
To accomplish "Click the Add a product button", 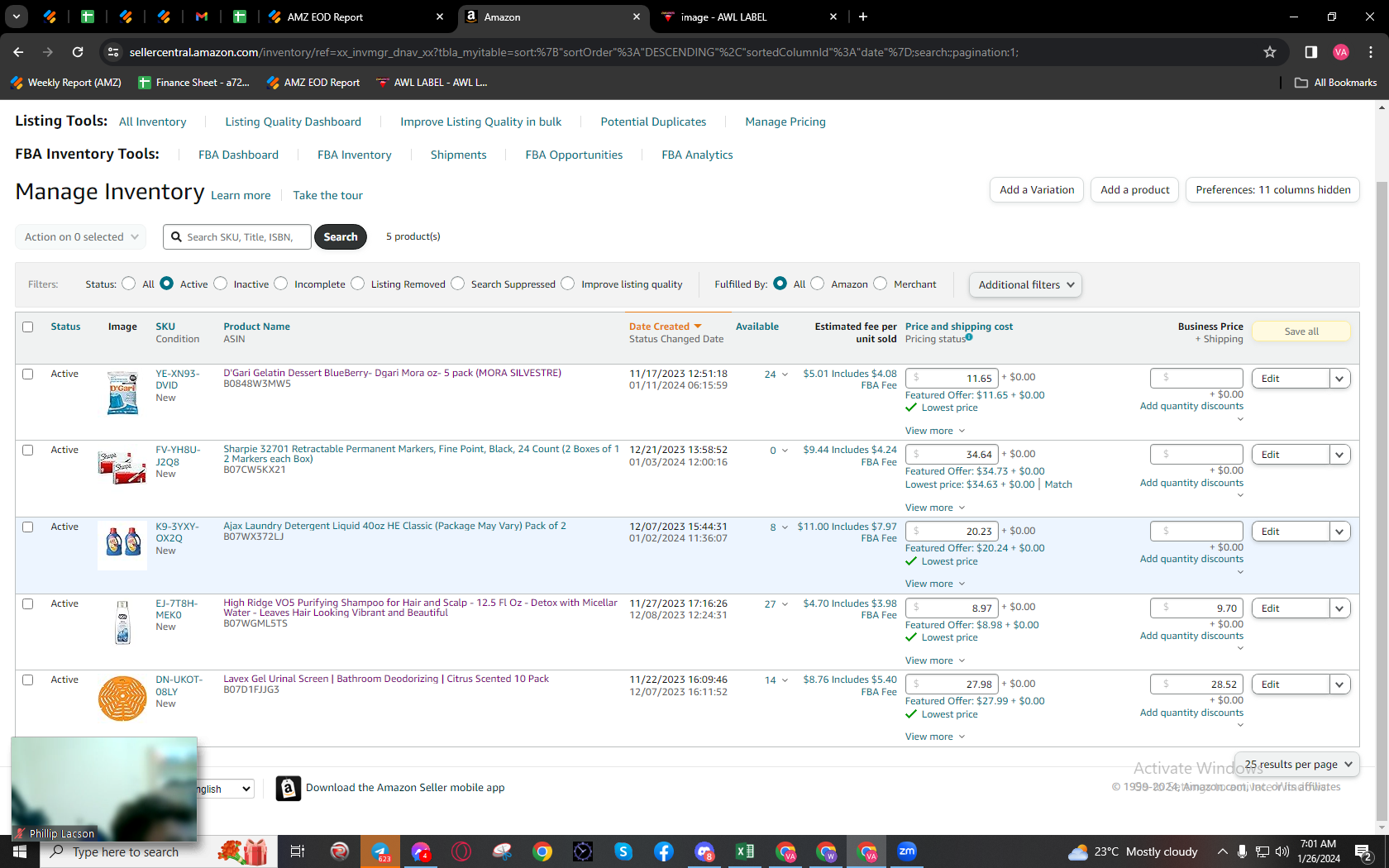I will [1135, 190].
